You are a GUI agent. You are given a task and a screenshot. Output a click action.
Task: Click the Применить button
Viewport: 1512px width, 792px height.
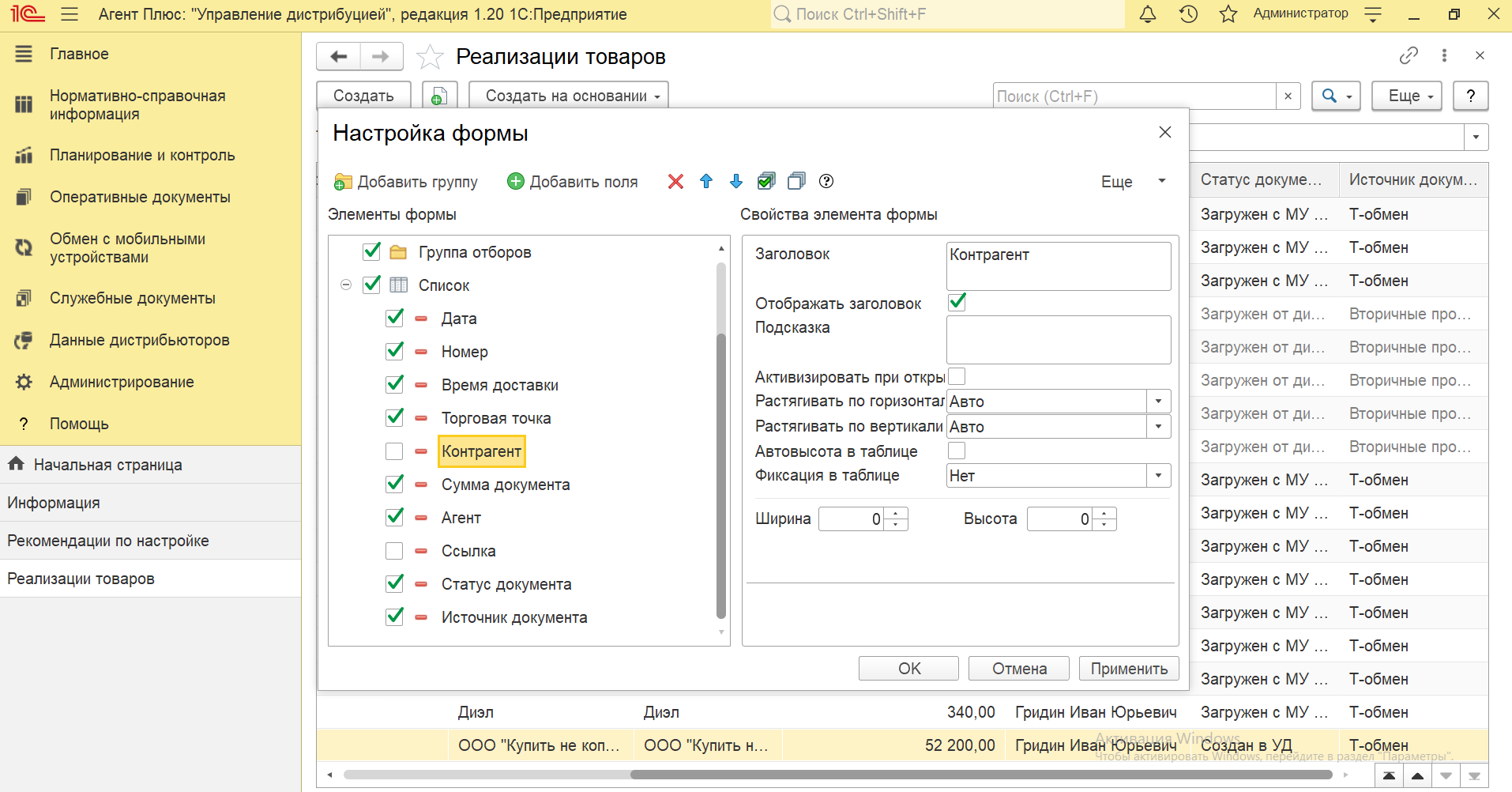pos(1129,669)
